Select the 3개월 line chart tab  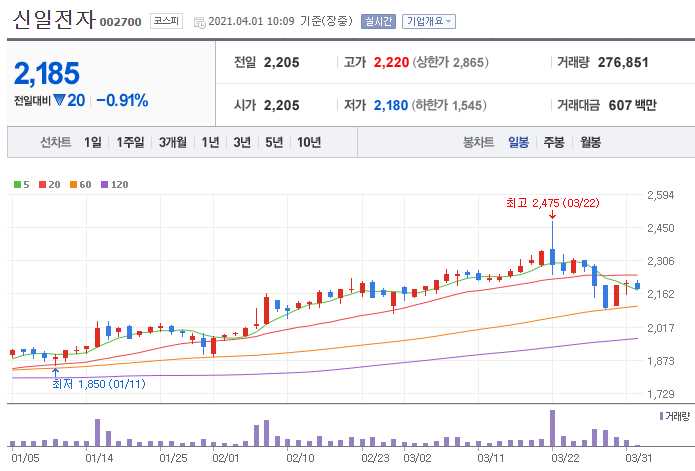[172, 142]
